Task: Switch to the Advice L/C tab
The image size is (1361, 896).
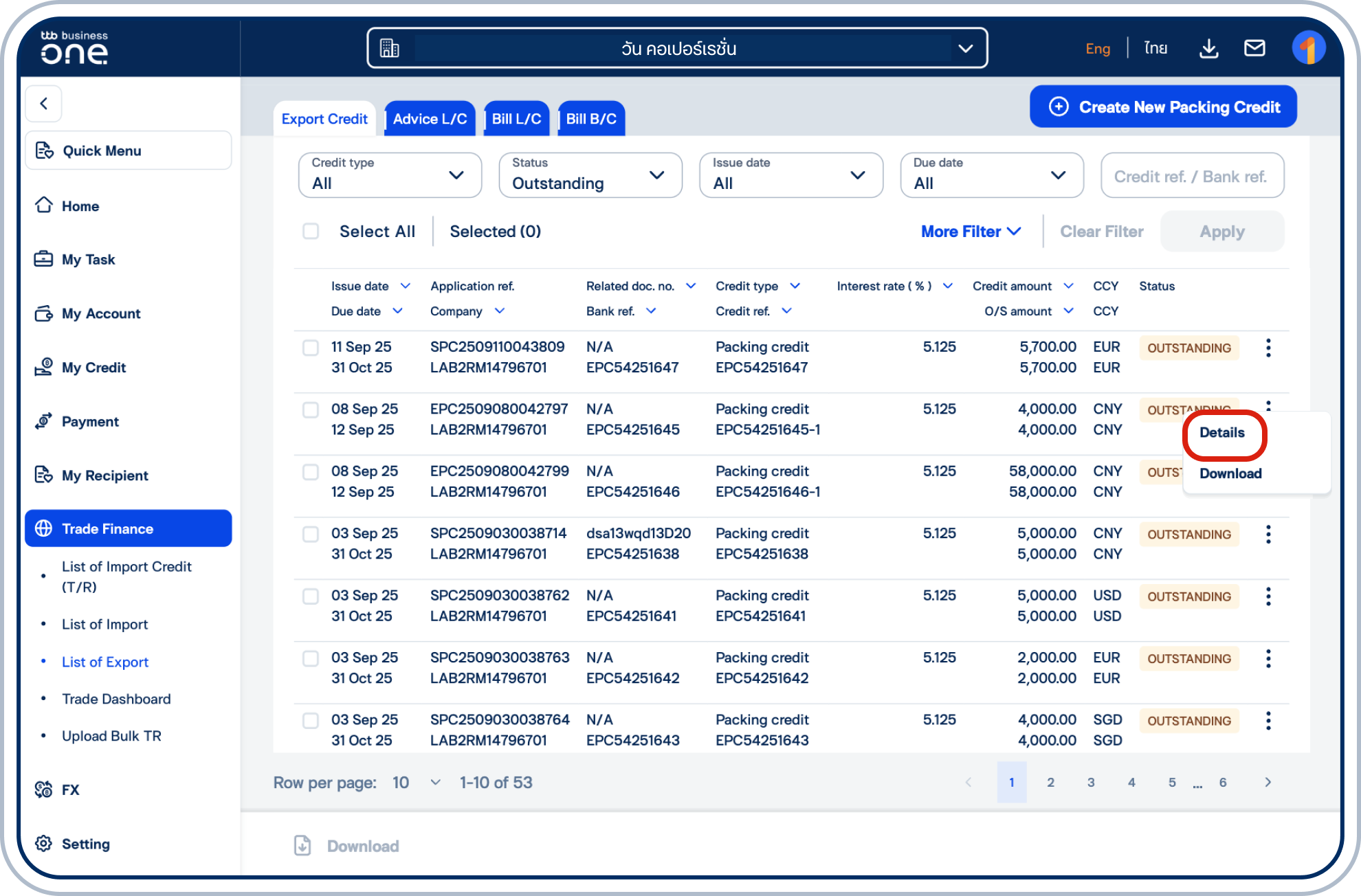Action: [430, 119]
